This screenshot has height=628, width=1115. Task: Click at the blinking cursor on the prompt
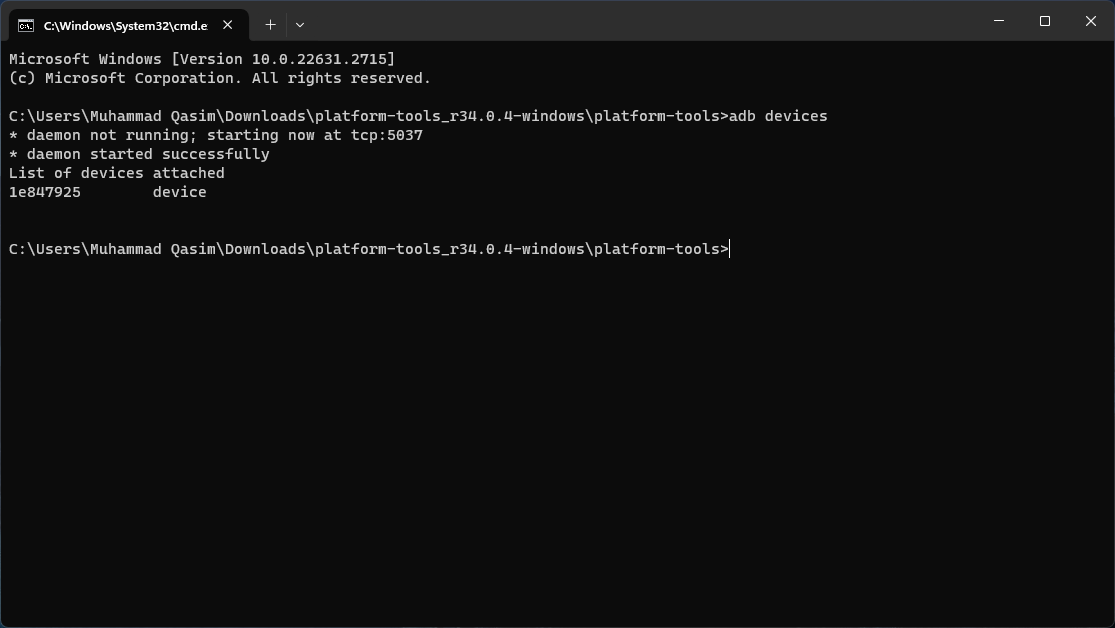[x=731, y=249]
